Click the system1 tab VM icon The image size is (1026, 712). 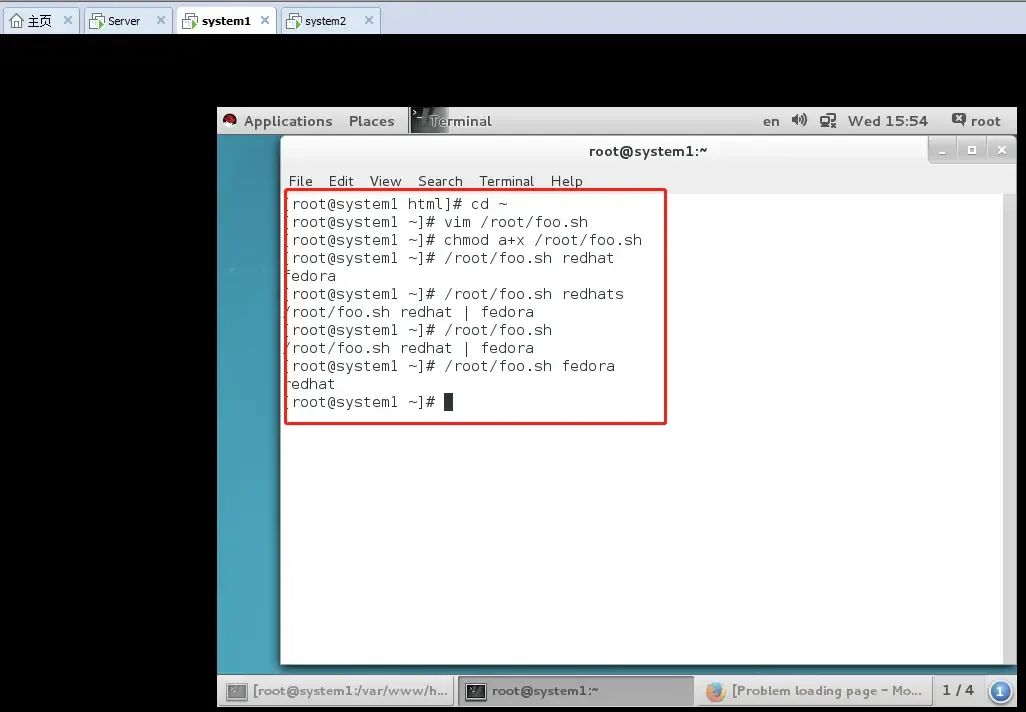[190, 21]
